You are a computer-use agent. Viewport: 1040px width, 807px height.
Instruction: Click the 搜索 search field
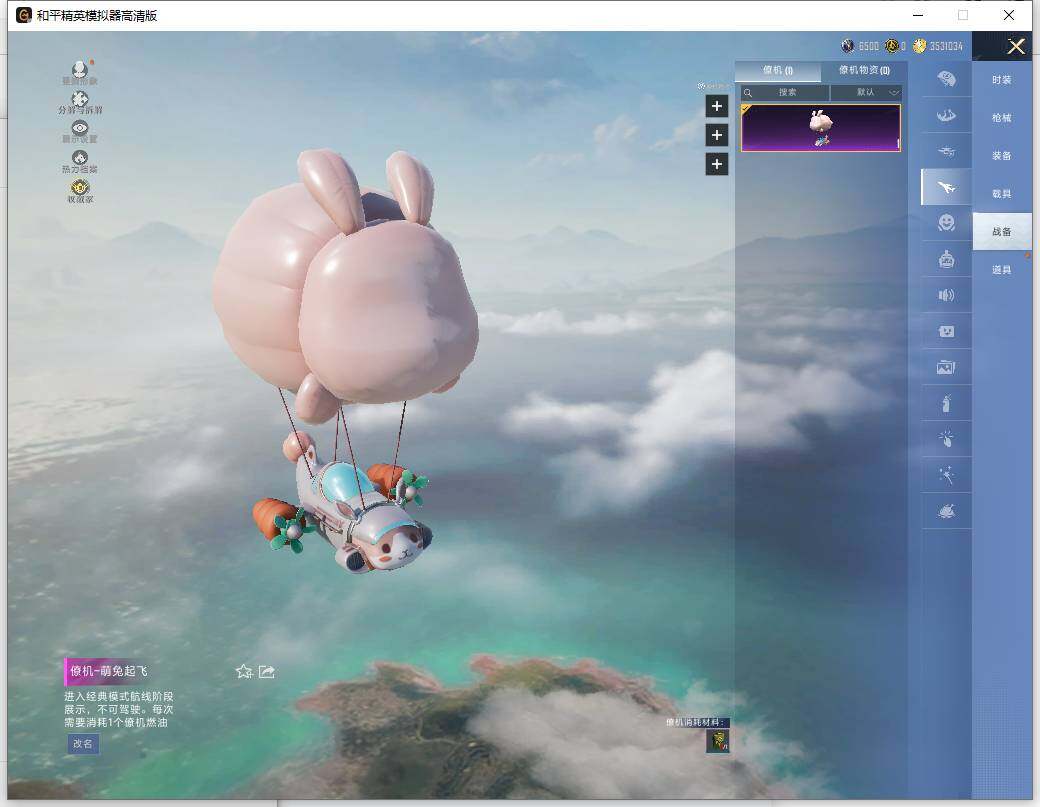785,92
